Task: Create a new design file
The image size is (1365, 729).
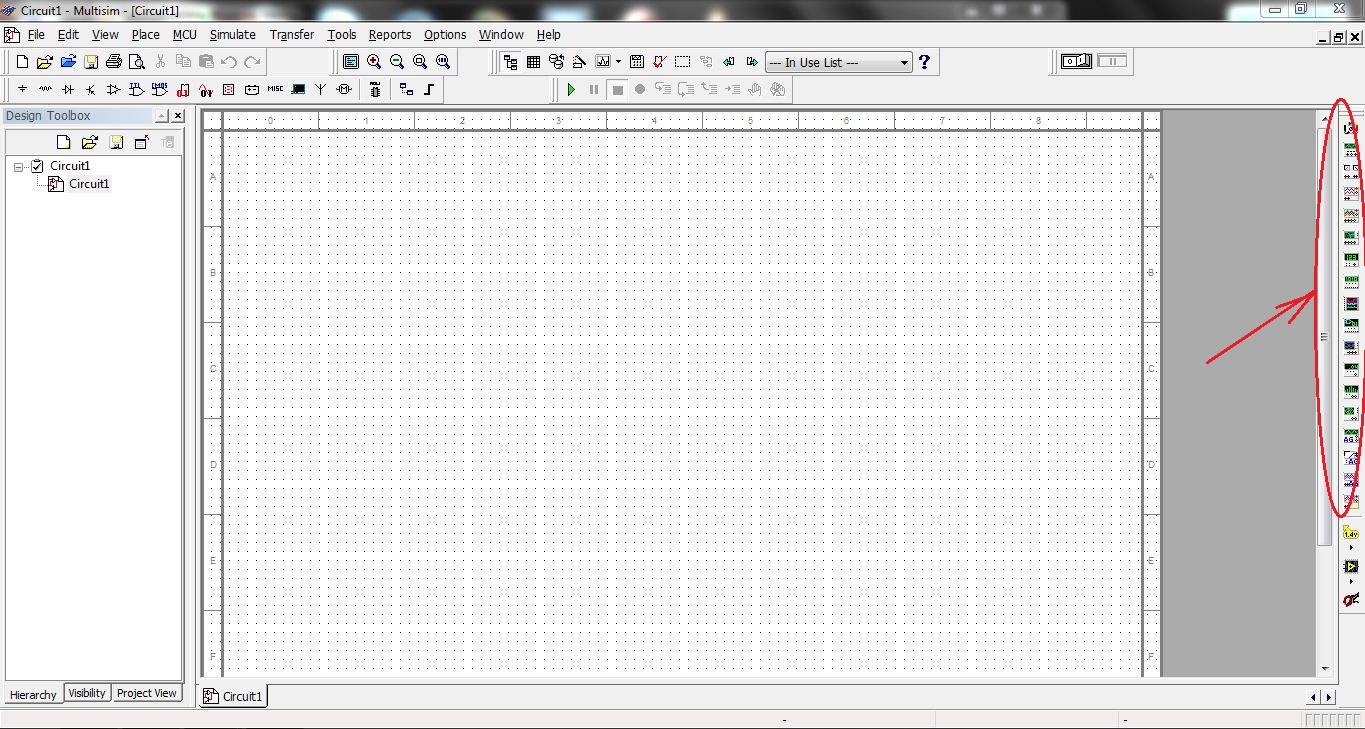Action: click(x=23, y=62)
